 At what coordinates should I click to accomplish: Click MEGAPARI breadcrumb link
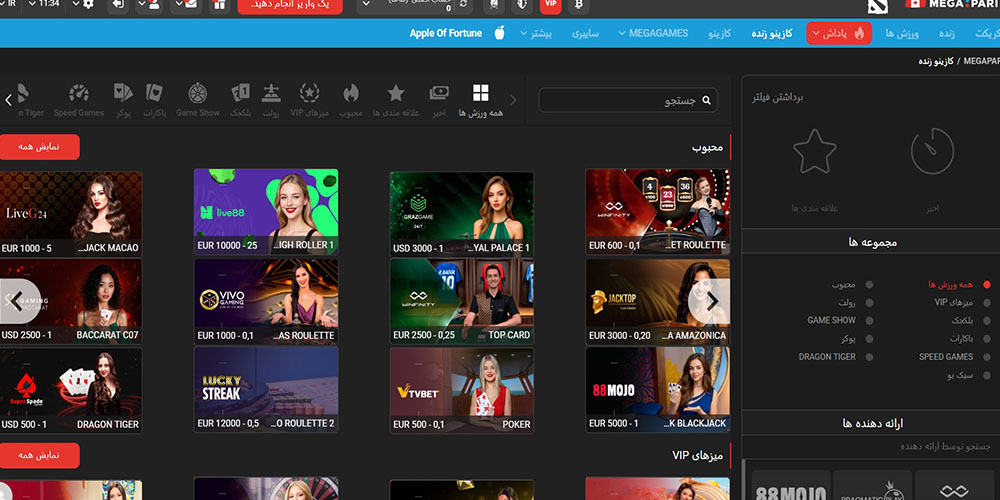click(981, 61)
